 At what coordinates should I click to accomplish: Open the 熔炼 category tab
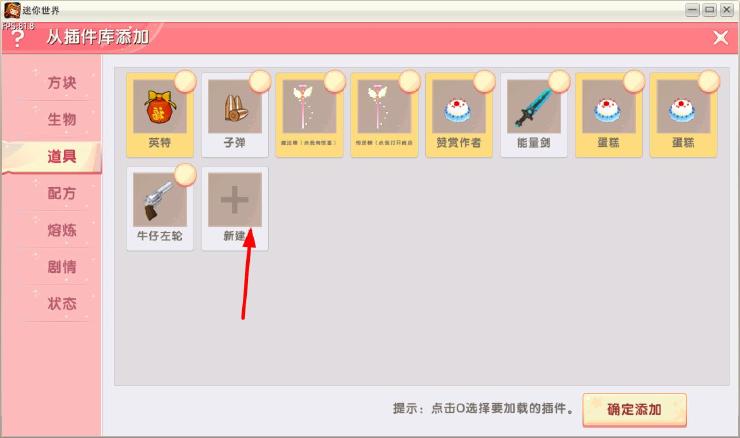tap(62, 230)
